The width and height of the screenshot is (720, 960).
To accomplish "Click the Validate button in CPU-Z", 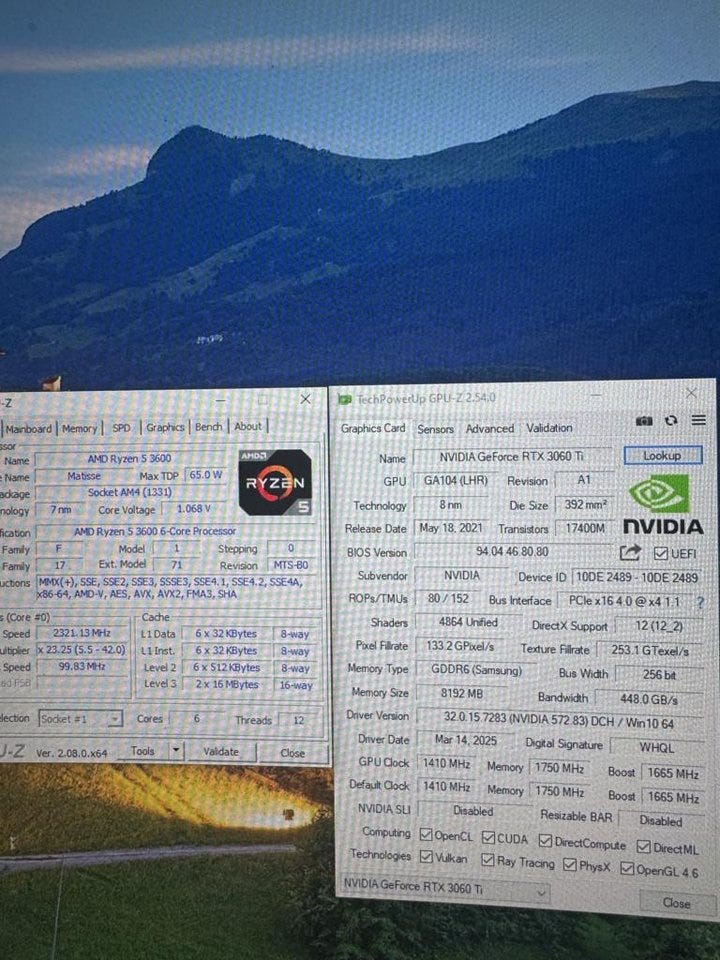I will tap(220, 751).
